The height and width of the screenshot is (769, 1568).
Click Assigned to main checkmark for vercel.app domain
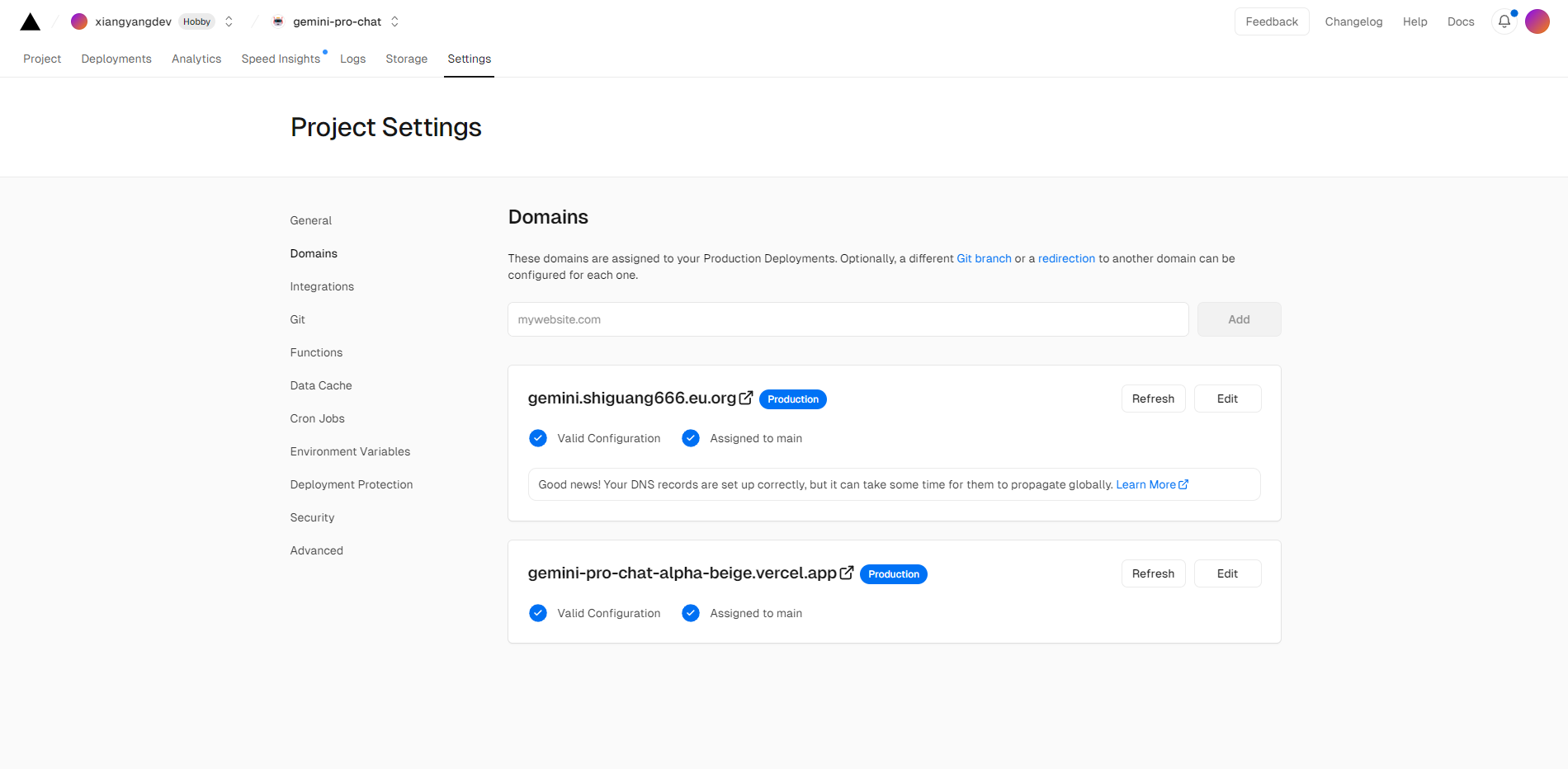coord(691,613)
